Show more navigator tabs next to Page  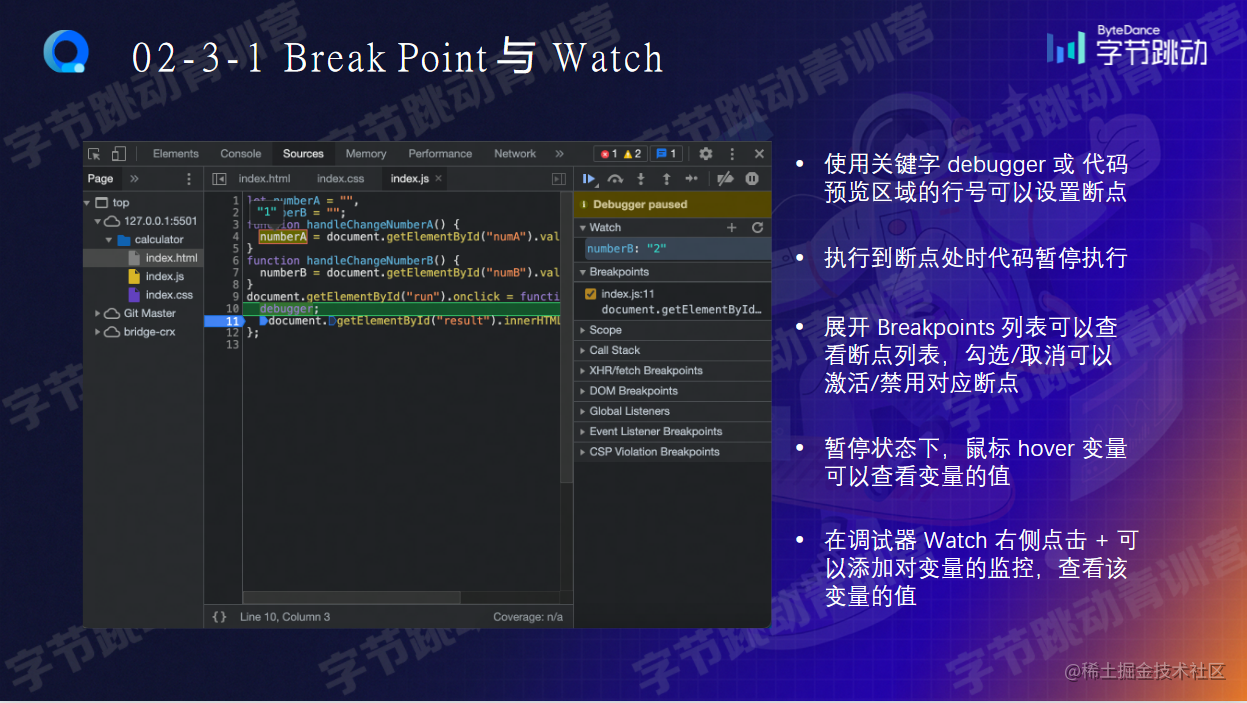[134, 179]
